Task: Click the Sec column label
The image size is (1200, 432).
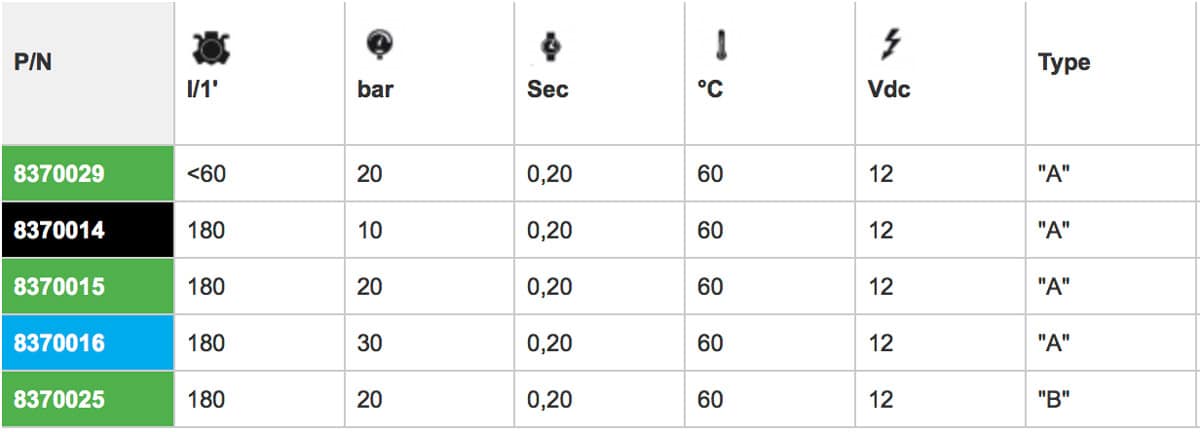Action: [x=547, y=89]
